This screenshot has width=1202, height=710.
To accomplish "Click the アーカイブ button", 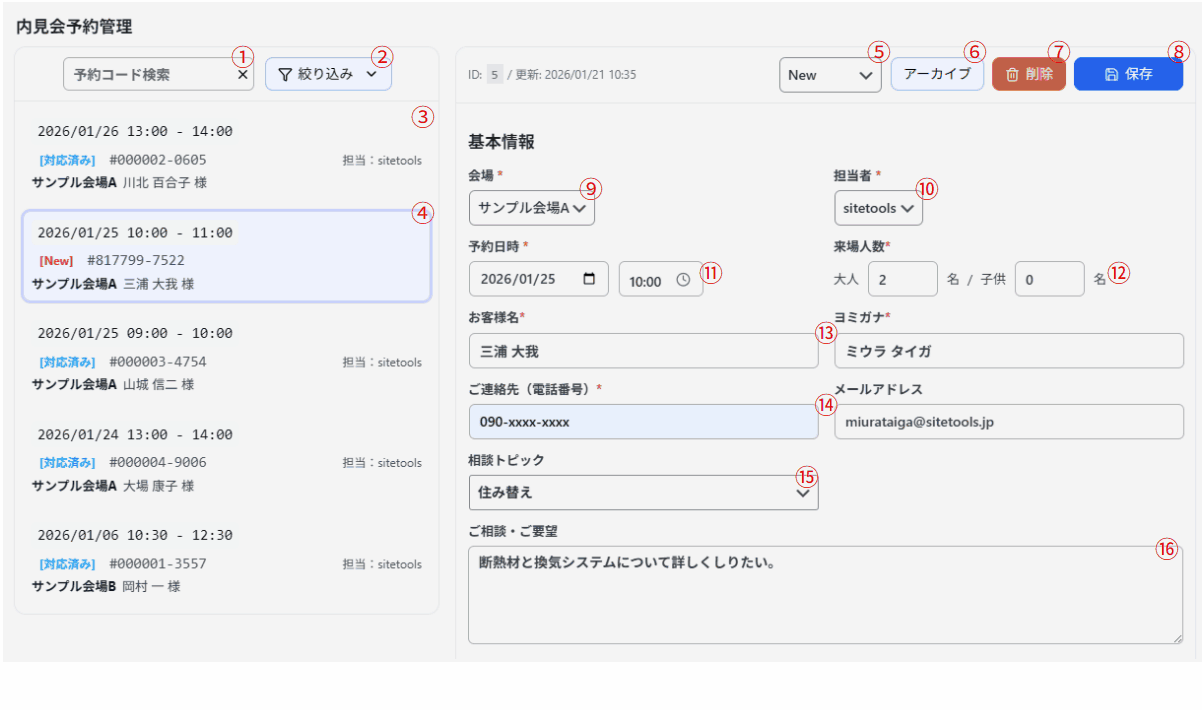I will [x=937, y=74].
